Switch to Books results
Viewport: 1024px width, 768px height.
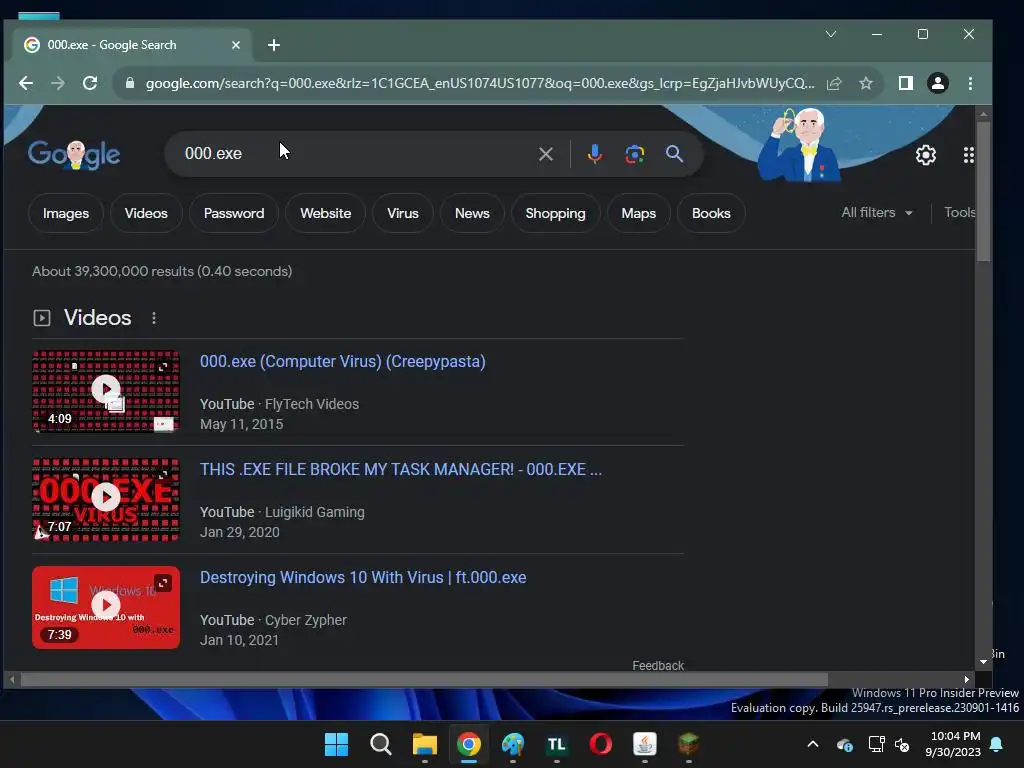point(711,213)
